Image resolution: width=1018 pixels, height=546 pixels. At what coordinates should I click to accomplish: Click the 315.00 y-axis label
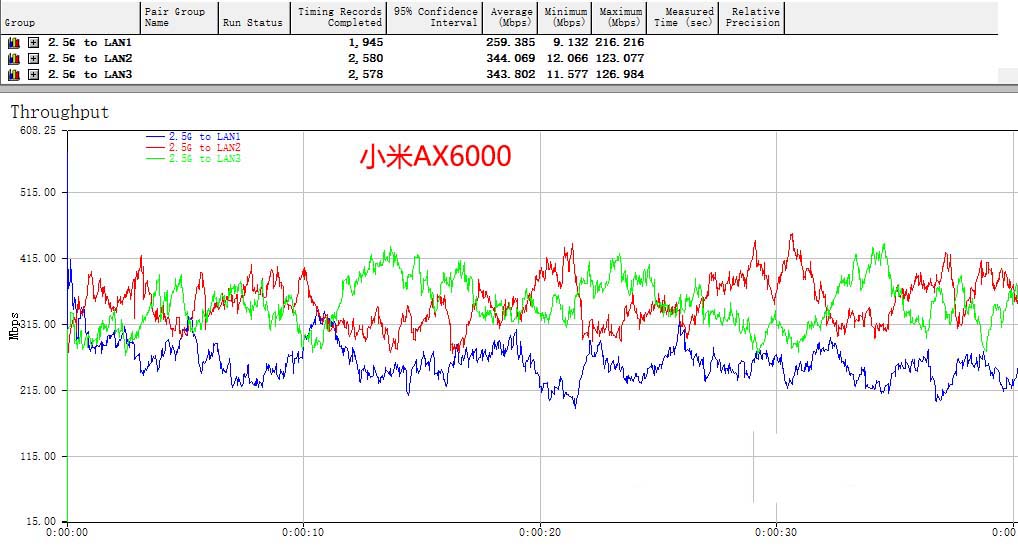coord(38,325)
